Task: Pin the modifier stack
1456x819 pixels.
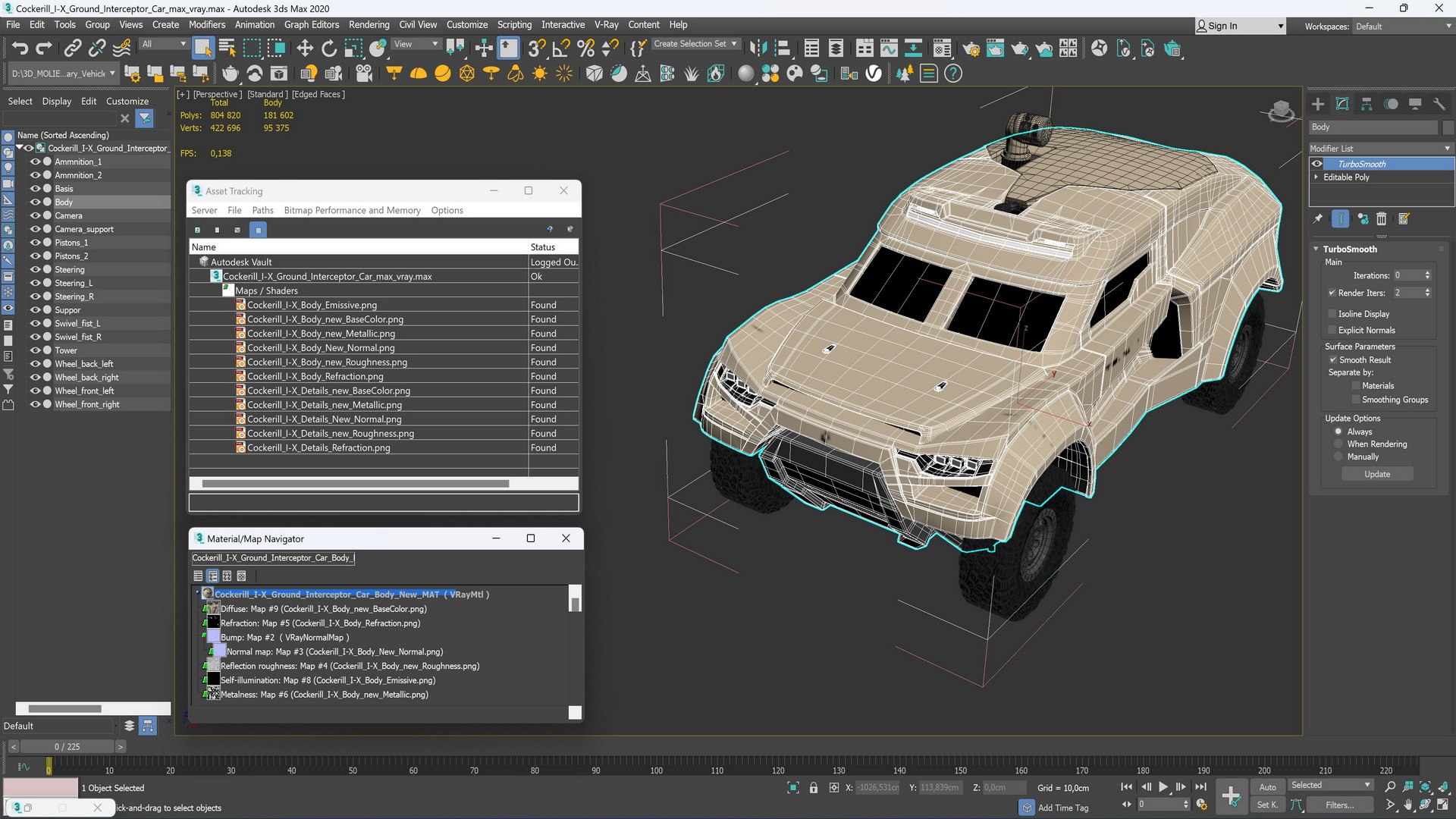Action: coord(1318,219)
